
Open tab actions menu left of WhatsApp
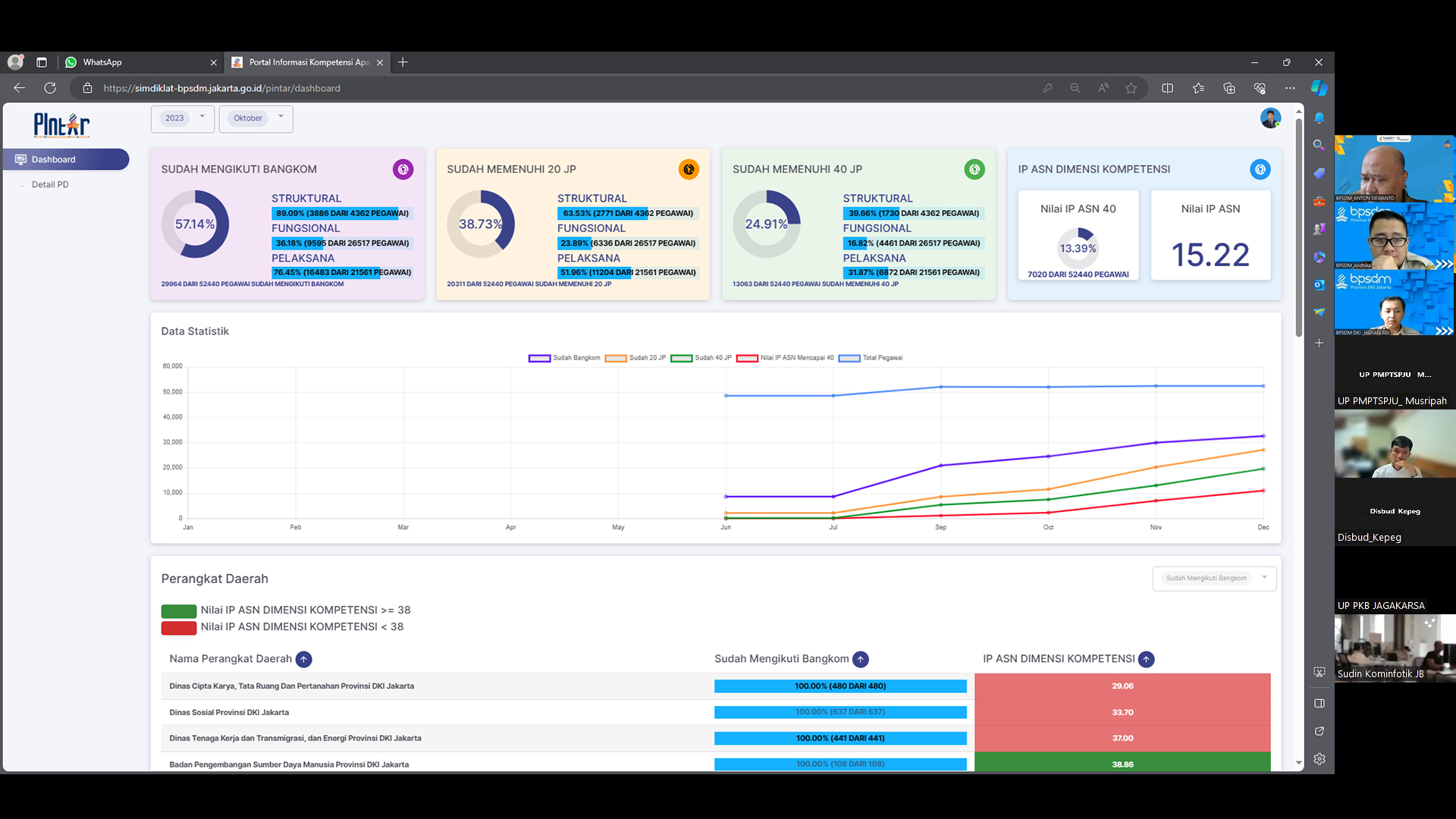click(42, 62)
